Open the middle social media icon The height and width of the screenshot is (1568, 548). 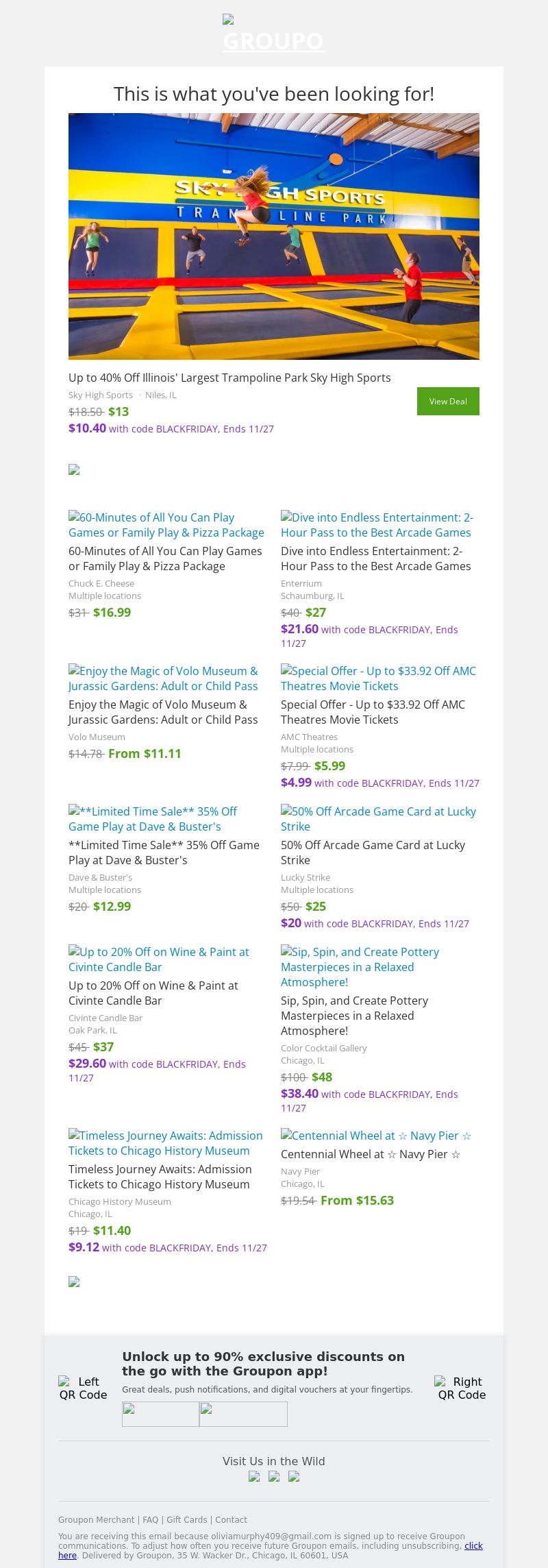coord(274,1477)
